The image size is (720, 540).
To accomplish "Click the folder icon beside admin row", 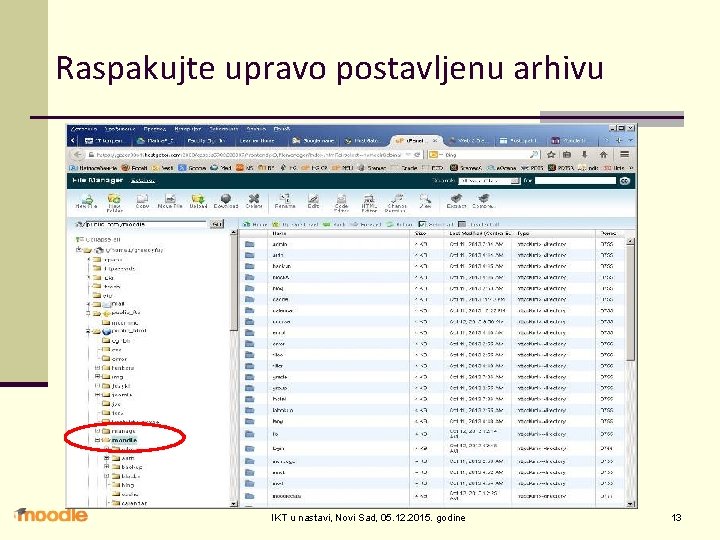I will point(249,244).
